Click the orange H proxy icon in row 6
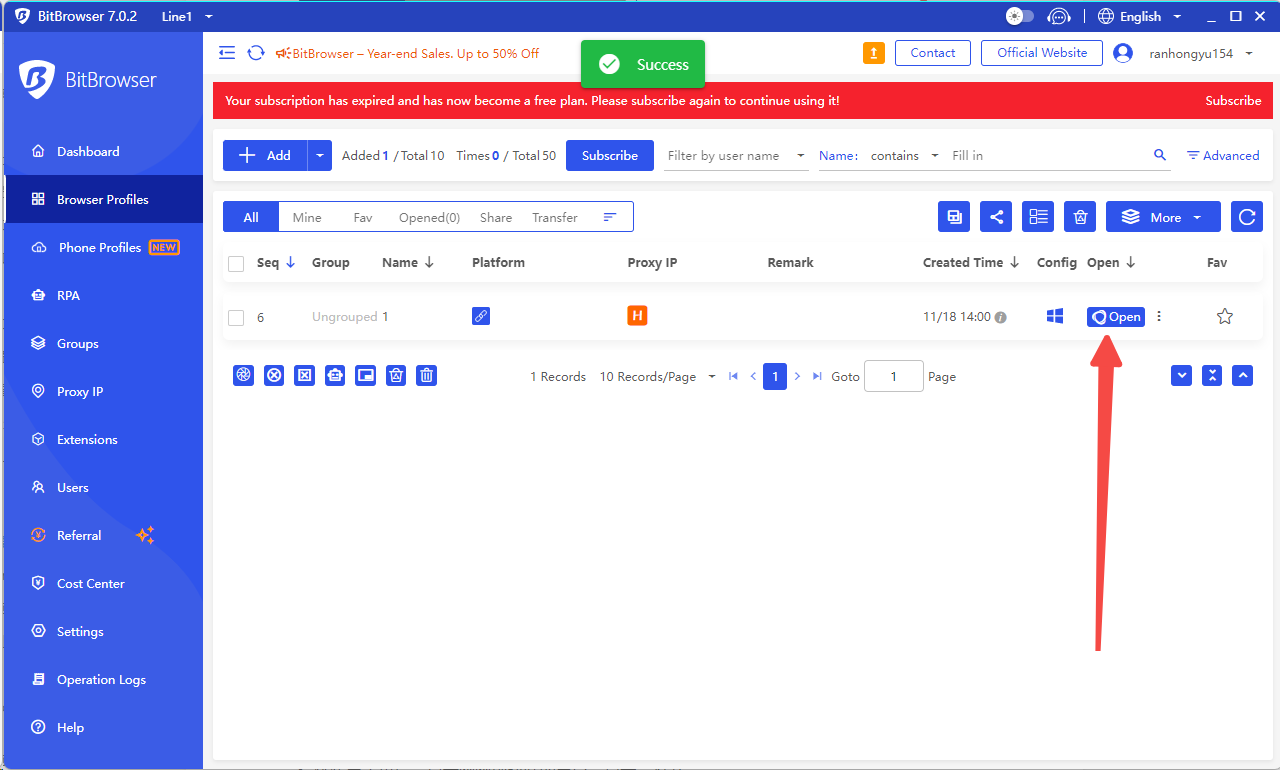1280x770 pixels. [637, 316]
